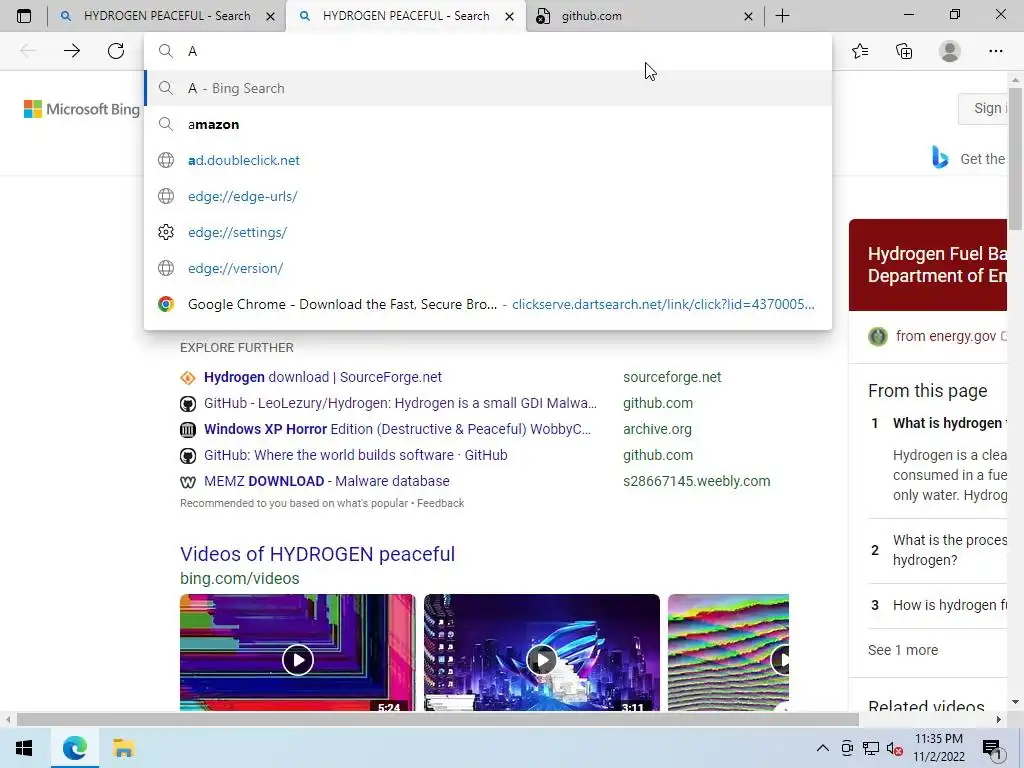This screenshot has height=768, width=1024.
Task: Close the active HYDROGEN PEACEFUL tab
Action: (x=509, y=16)
